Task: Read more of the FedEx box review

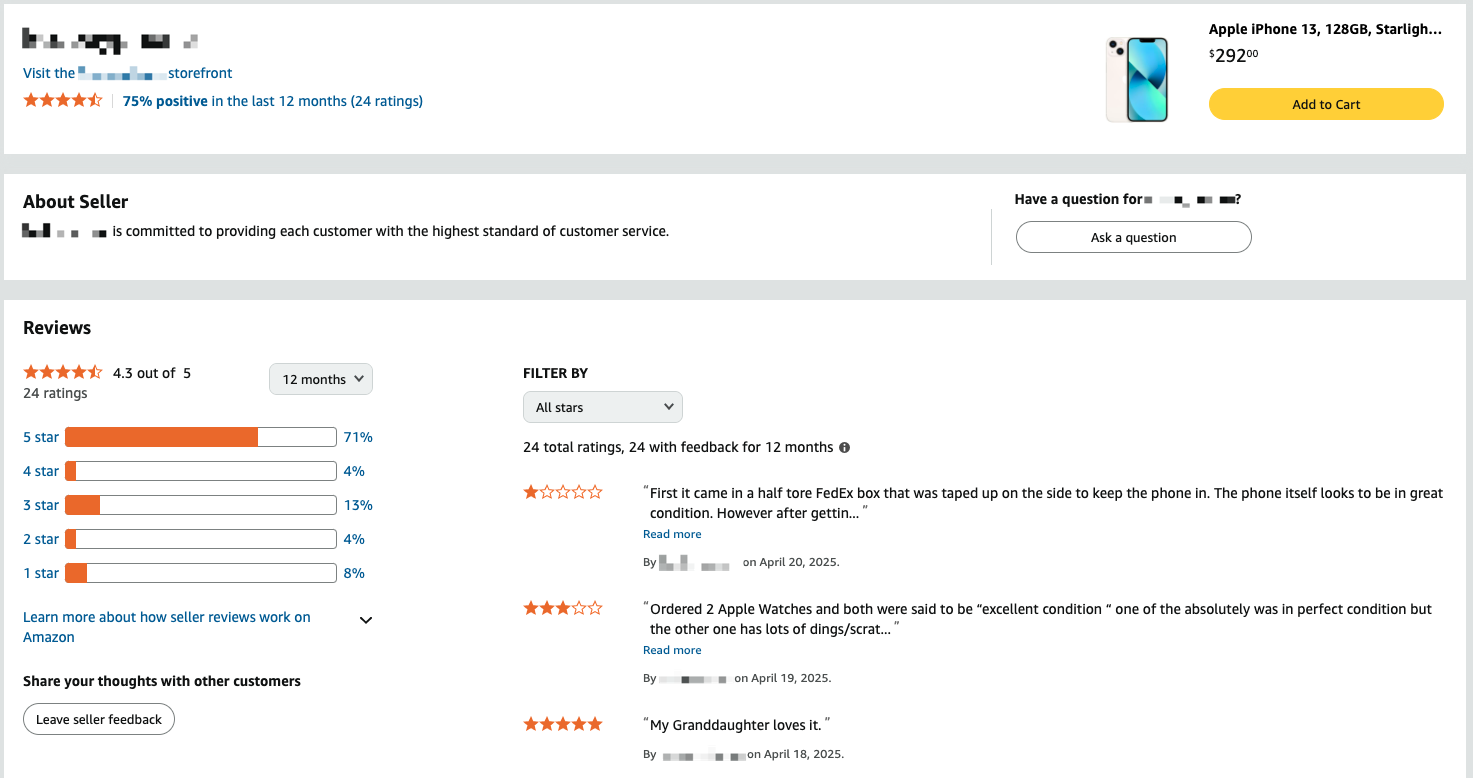Action: point(672,534)
